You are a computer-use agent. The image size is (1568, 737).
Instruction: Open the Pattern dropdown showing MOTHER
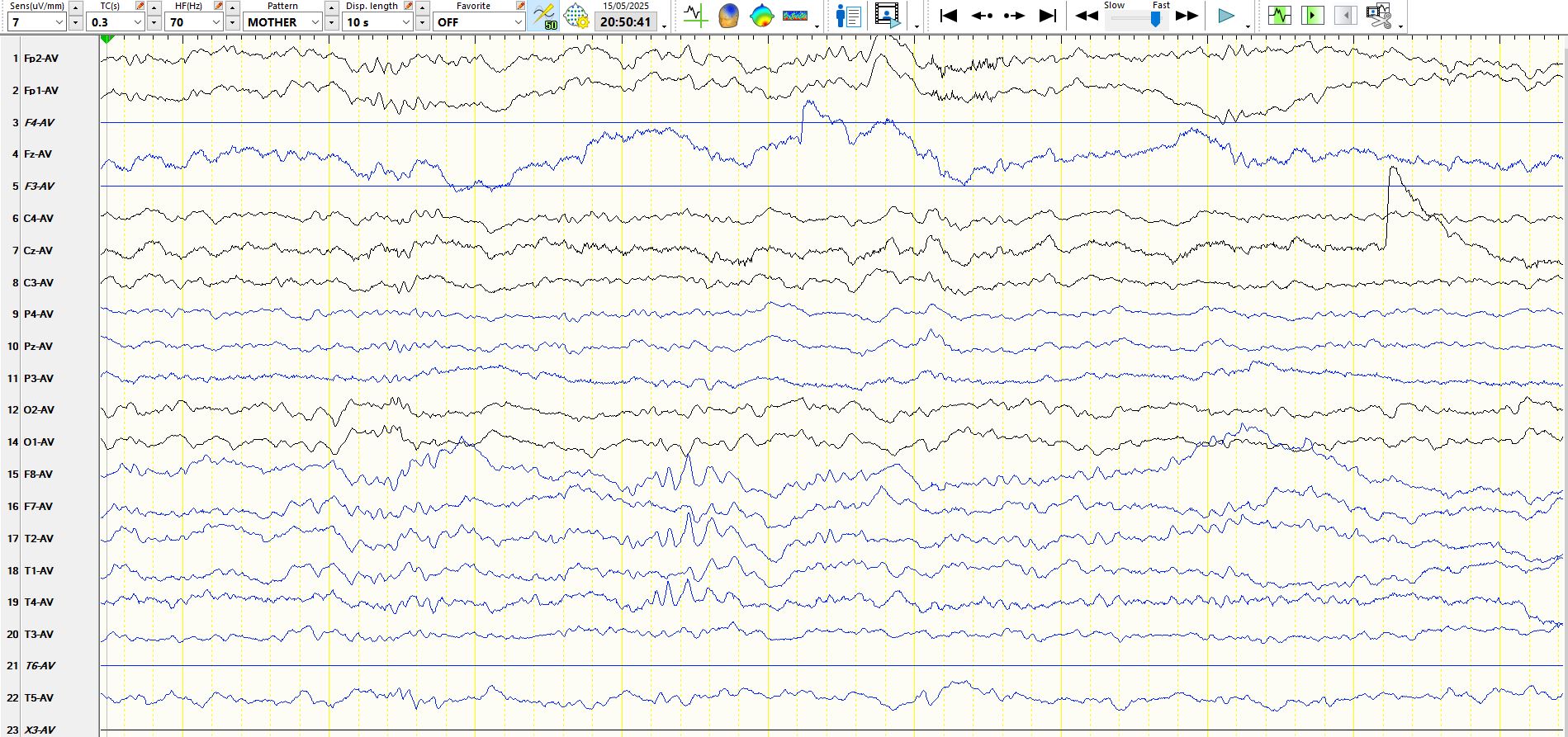315,22
